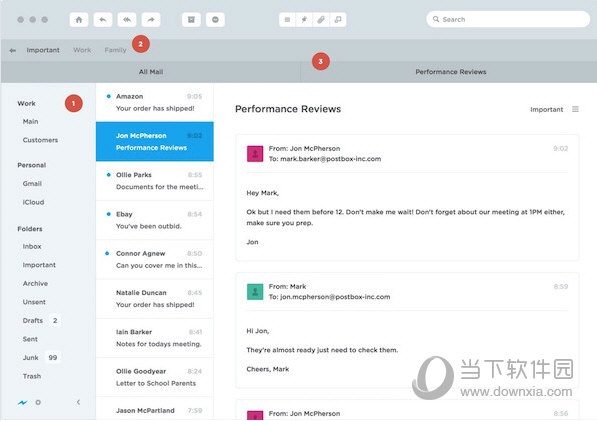This screenshot has width=597, height=421.
Task: Switch to the All Mail tab
Action: [151, 72]
